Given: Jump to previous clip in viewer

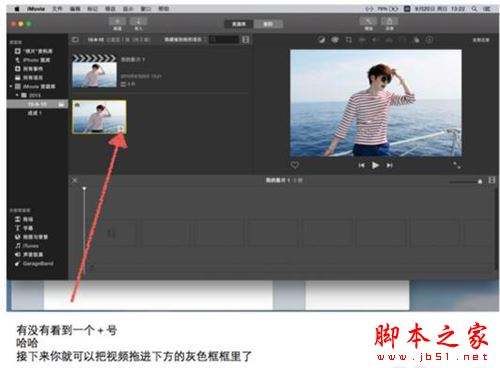Looking at the screenshot, I should [362, 165].
